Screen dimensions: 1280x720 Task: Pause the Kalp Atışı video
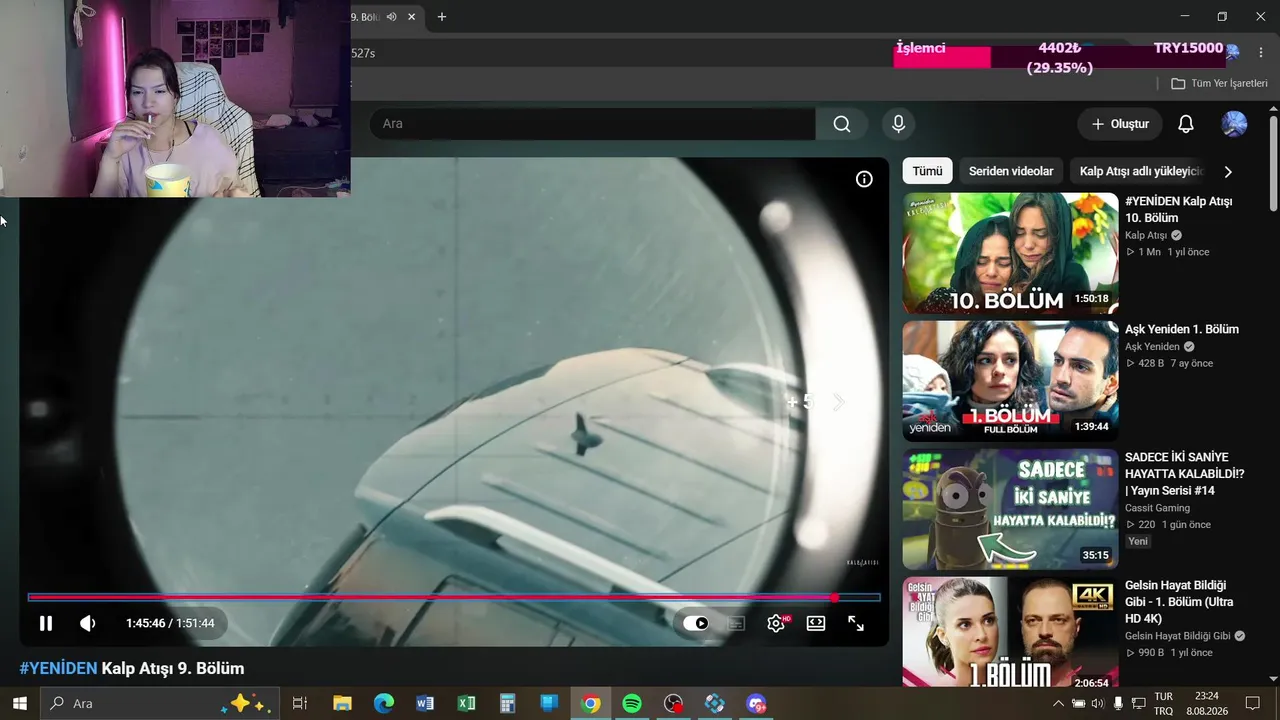(46, 623)
